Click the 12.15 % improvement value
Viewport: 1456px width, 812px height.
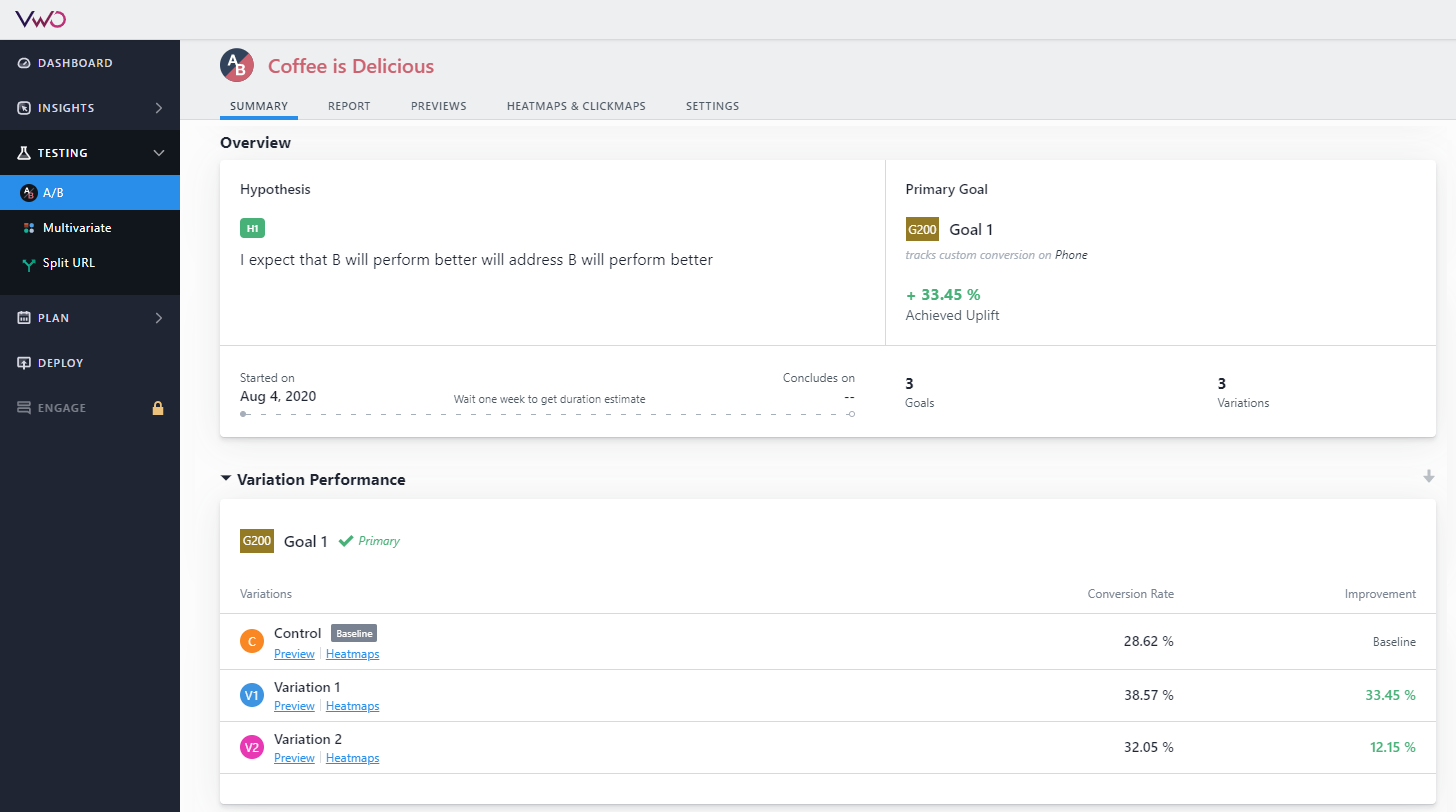click(1393, 746)
